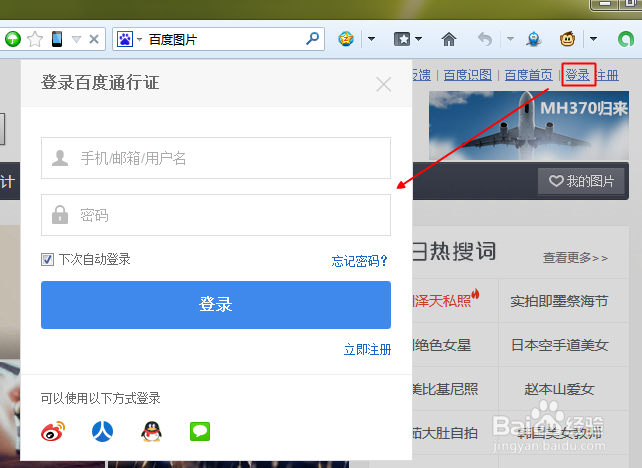Click the mobile phone icon in address bar

pyautogui.click(x=57, y=39)
